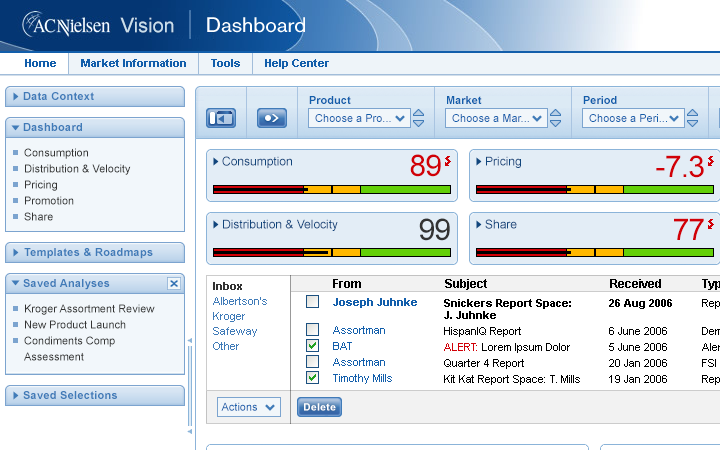Uncheck the BAT alert message checkbox
The image size is (720, 450).
click(313, 346)
